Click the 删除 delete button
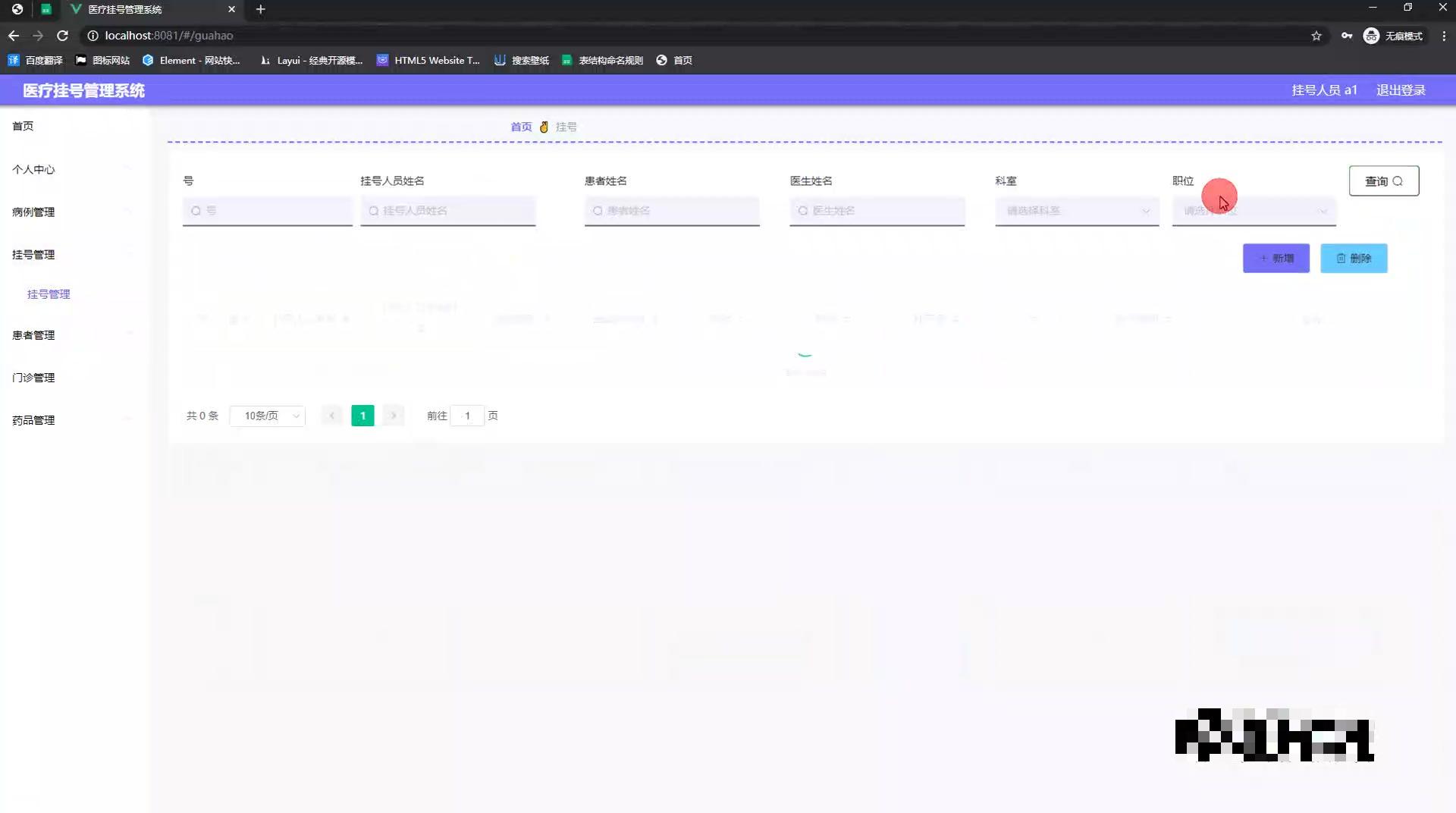Screen dimensions: 1456x813 tap(1354, 258)
